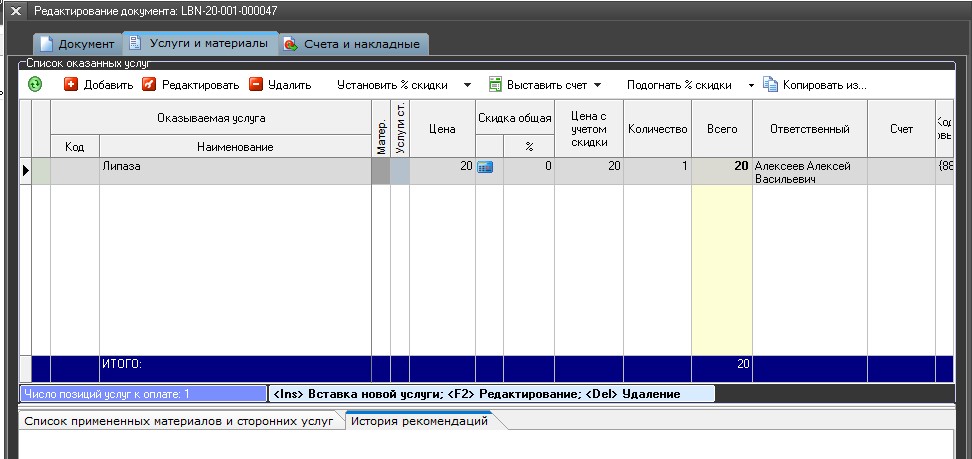
Task: Click the red plus icon for Добавить
Action: coord(71,85)
